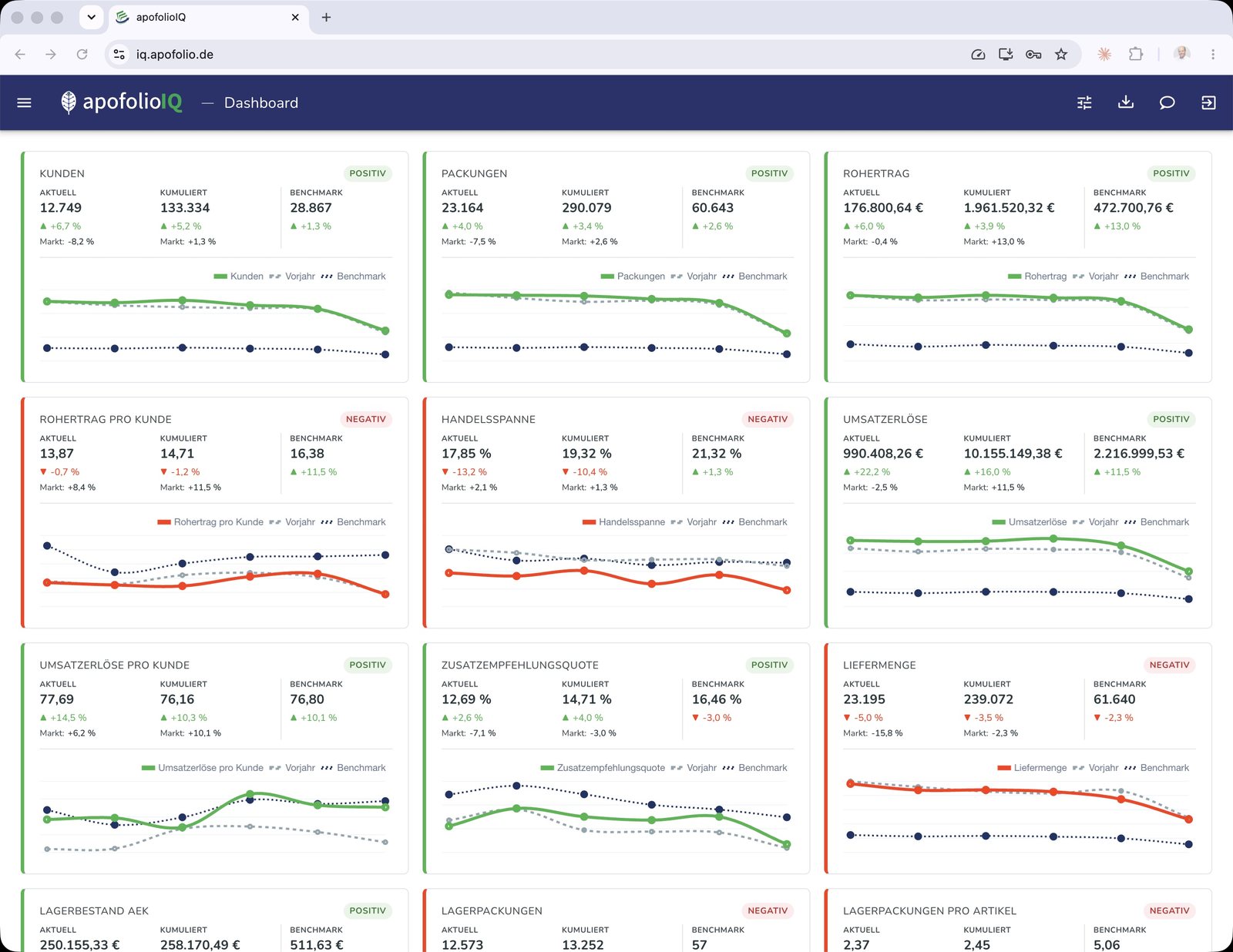1233x952 pixels.
Task: Toggle Zusatzempfehlungsquote legend entry
Action: (603, 767)
